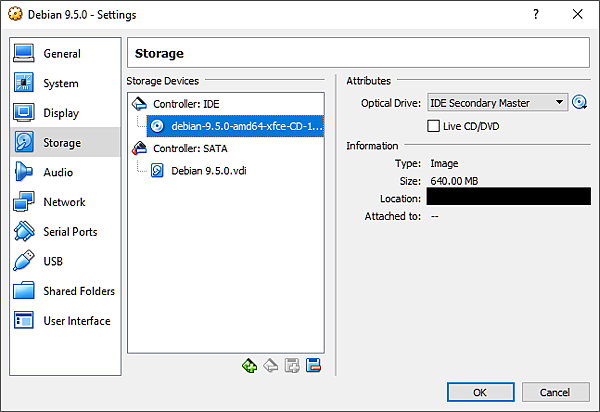Viewport: 600px width, 412px height.
Task: Click the choose virtual optical disk icon
Action: (578, 103)
